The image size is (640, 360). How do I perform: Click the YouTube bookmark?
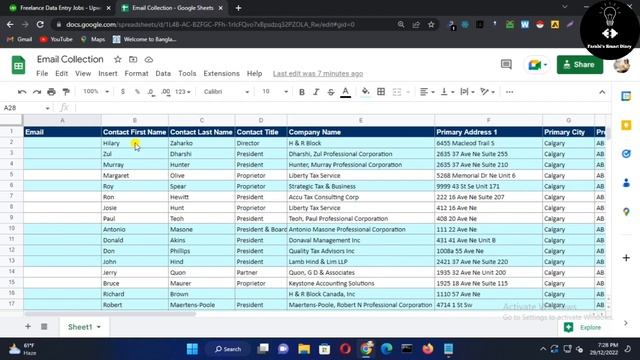(x=56, y=39)
